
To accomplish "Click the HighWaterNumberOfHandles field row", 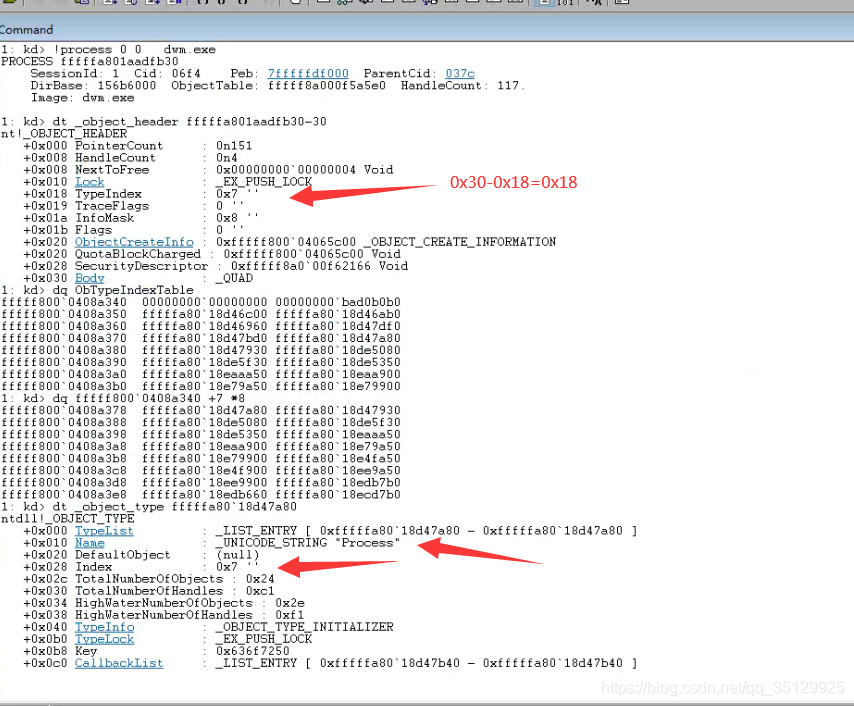I will coord(163,615).
